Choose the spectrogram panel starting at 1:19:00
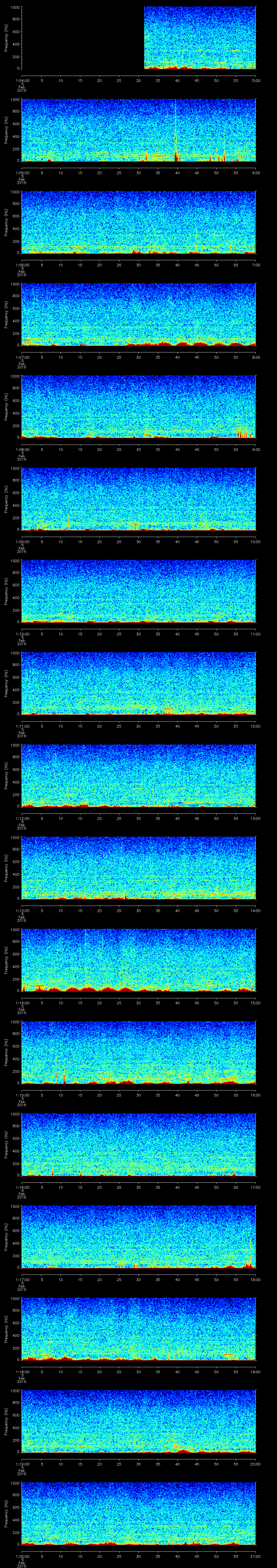This screenshot has width=277, height=1568. [139, 1421]
